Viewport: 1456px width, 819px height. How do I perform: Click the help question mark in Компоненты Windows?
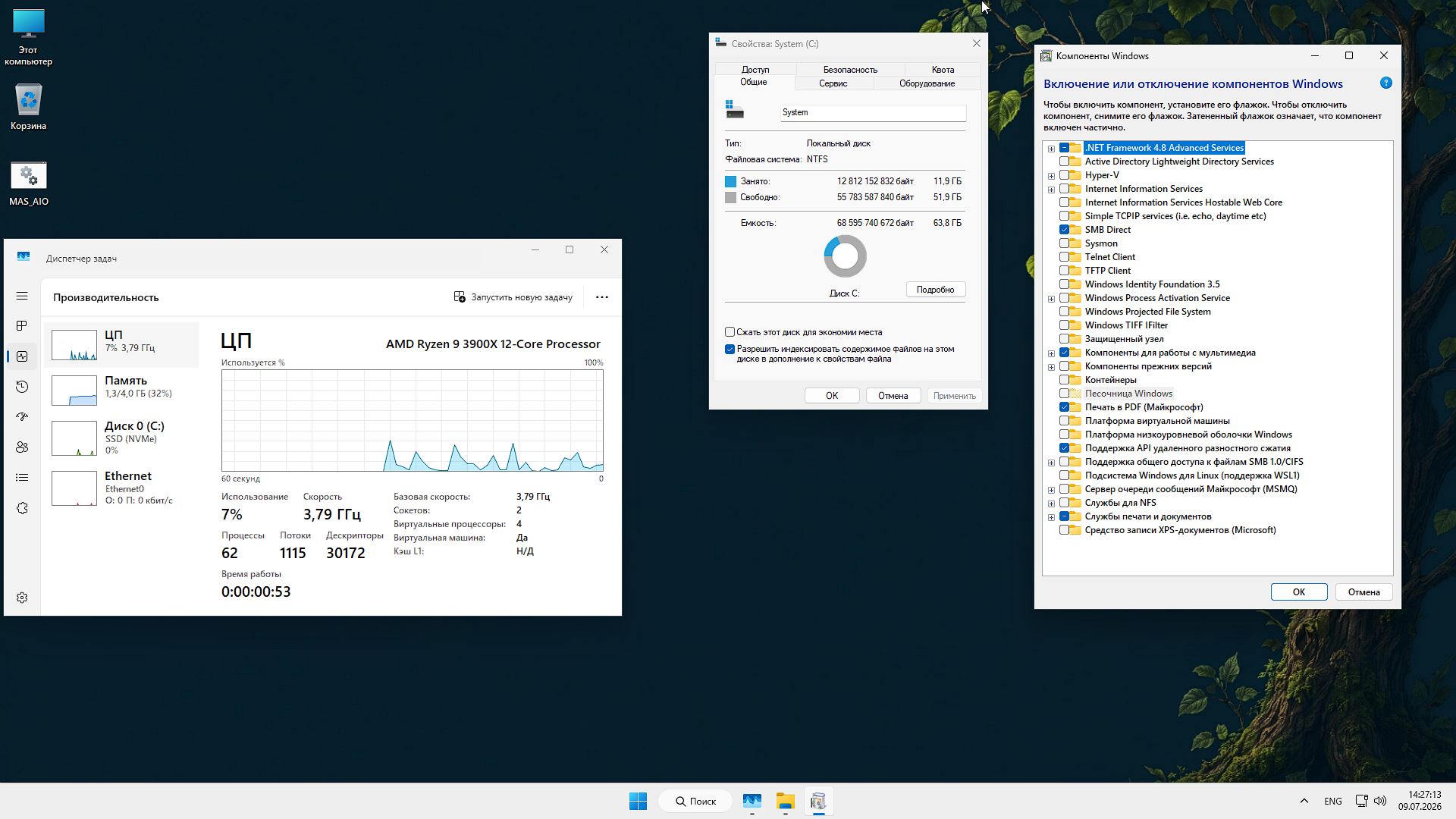1385,83
